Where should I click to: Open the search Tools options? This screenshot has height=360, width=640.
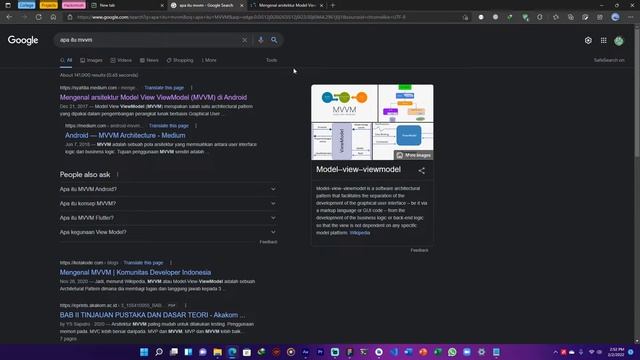271,60
